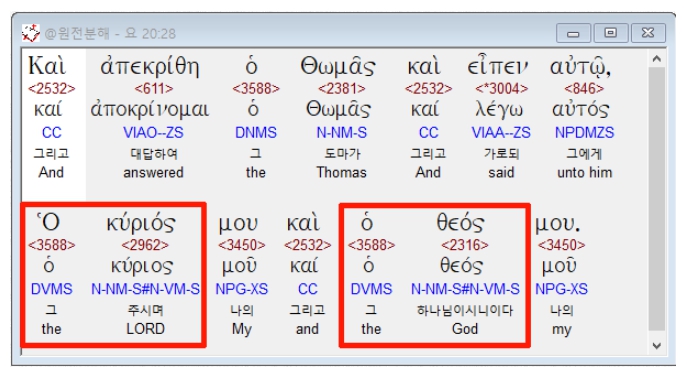The image size is (687, 378).
Task: Click Strong's number <2316> under θεός
Action: point(464,245)
